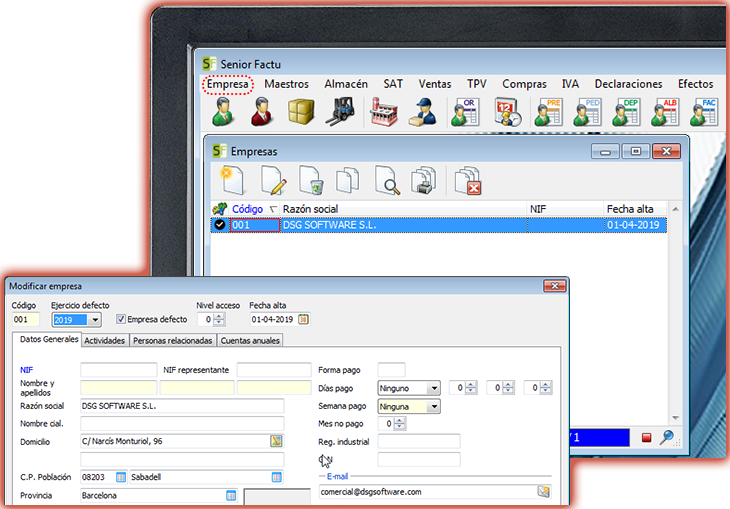Click the forklift warehouse icon
730x509 pixels.
coord(340,112)
